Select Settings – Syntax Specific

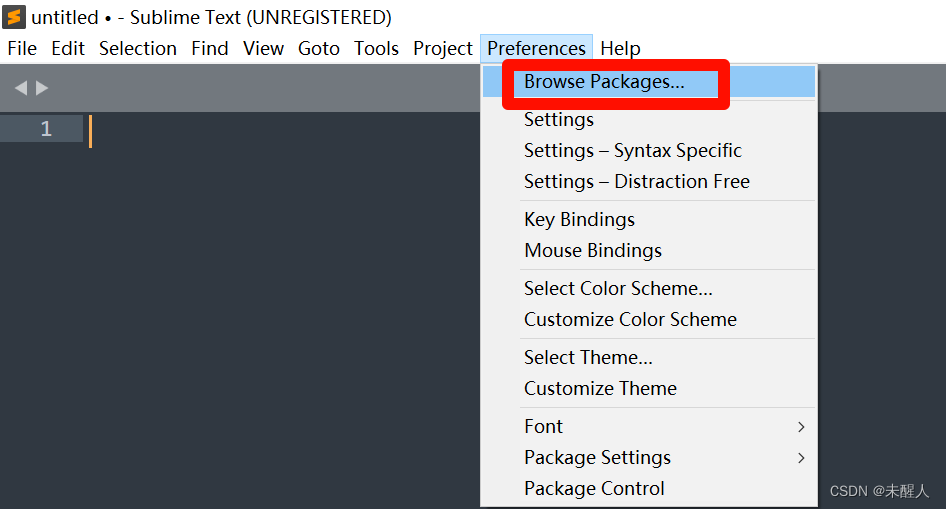pyautogui.click(x=649, y=150)
